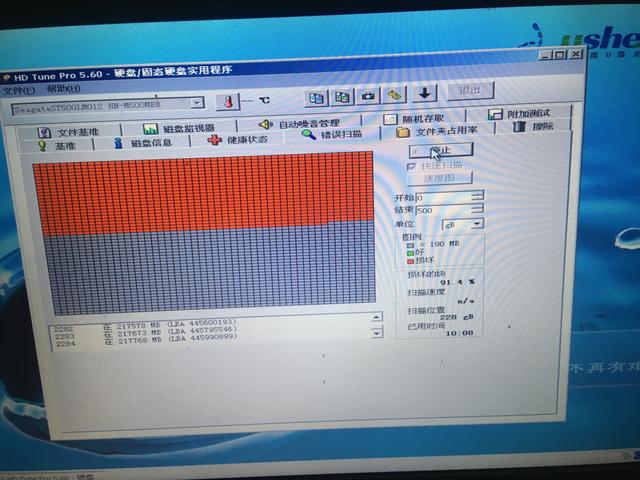Click the 91.4 % damaged blocks value
Screen dimensions: 640x480
click(x=457, y=282)
